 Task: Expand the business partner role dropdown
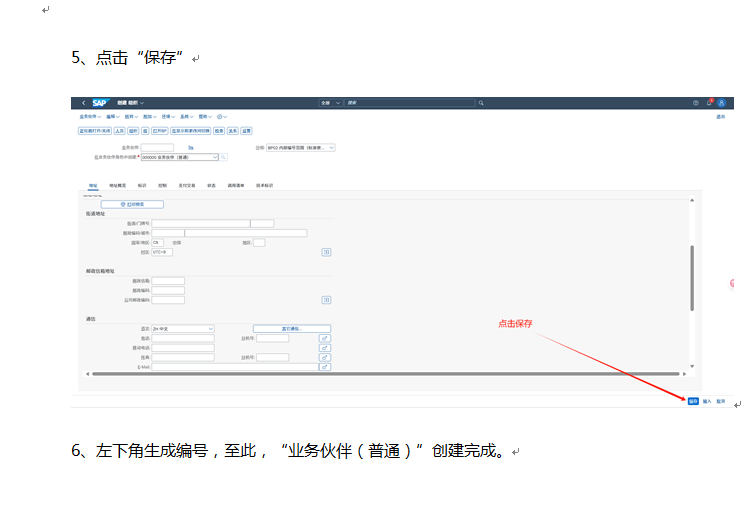(215, 157)
